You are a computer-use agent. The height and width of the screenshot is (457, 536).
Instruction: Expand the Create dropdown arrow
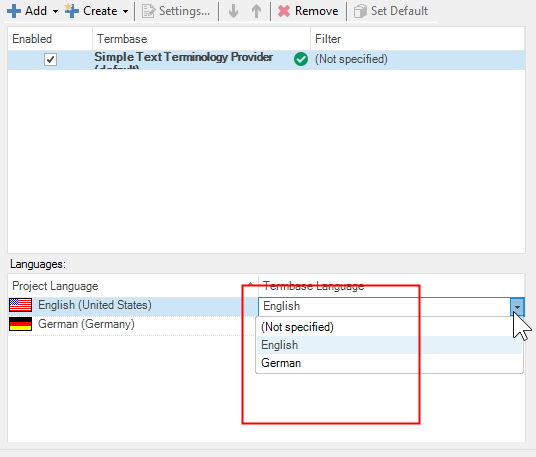[x=125, y=11]
